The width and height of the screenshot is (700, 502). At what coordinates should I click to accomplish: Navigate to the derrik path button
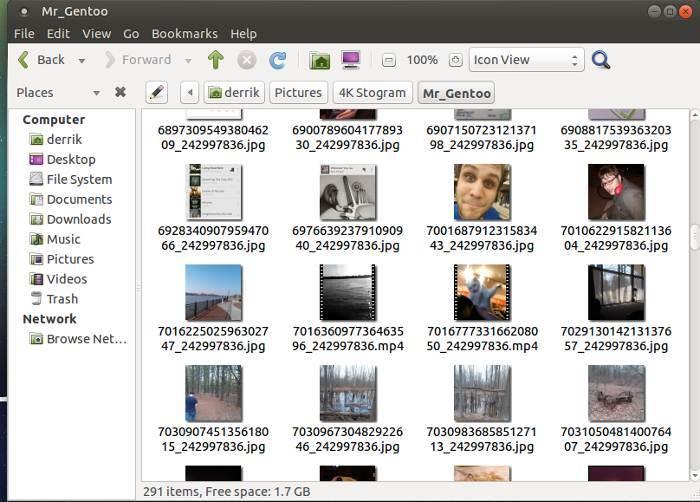click(x=234, y=92)
